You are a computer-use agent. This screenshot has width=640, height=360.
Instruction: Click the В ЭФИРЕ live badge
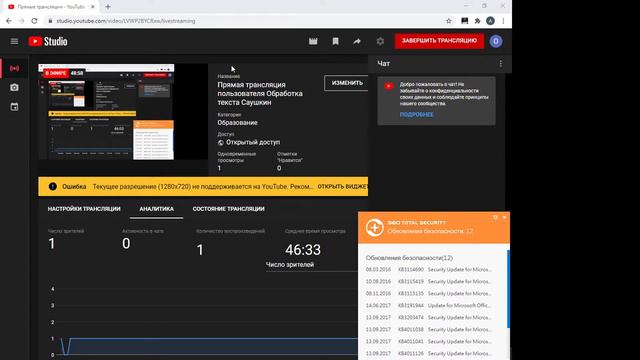tap(56, 73)
